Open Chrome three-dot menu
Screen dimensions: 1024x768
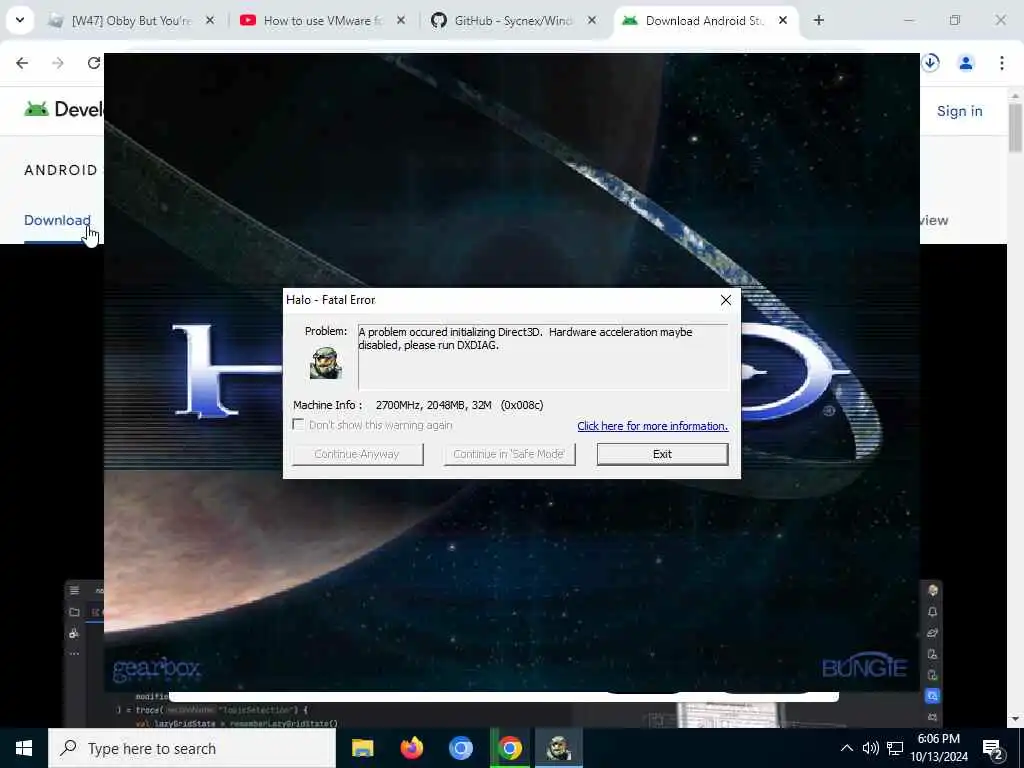point(1001,63)
